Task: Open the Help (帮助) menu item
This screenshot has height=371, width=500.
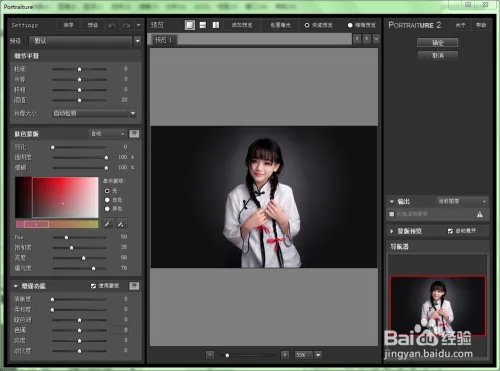Action: 481,25
